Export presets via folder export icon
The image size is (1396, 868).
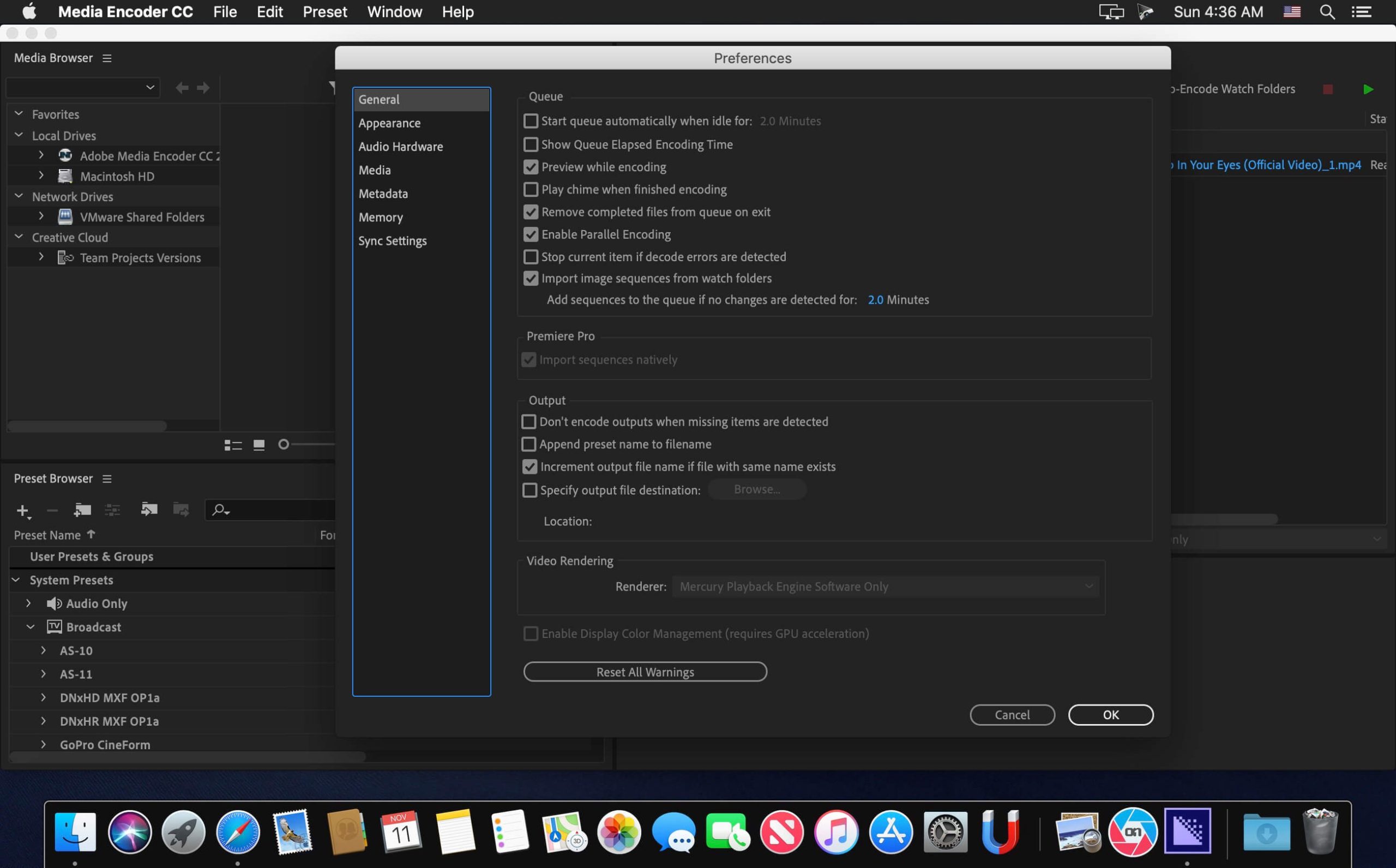tap(181, 509)
